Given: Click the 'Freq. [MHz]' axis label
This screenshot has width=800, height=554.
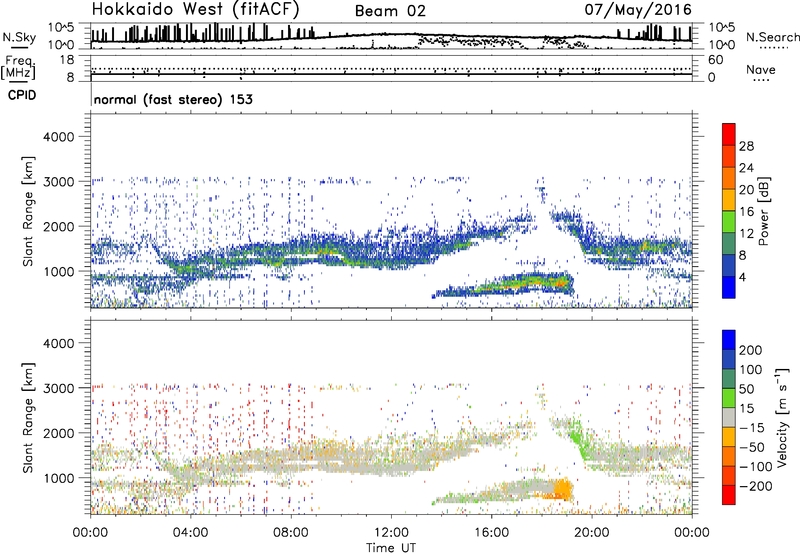Looking at the screenshot, I should [18, 68].
